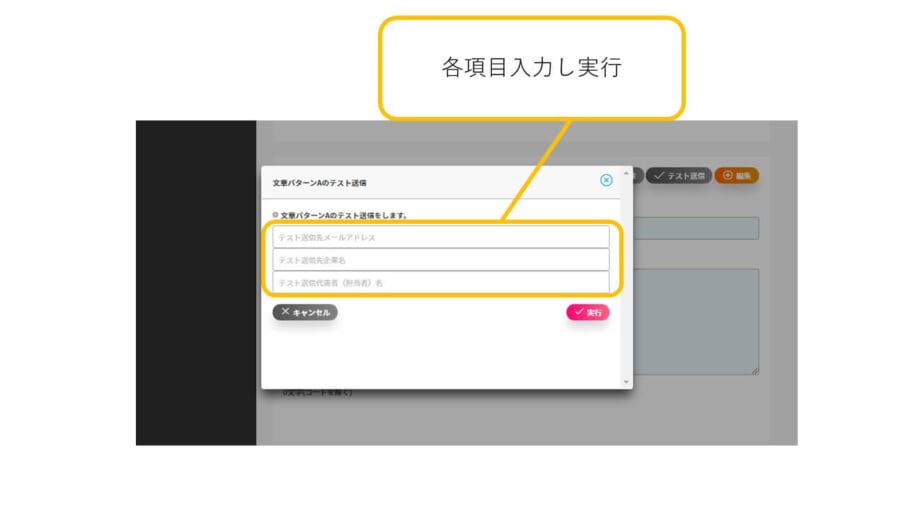906x510 pixels.
Task: Click the 各項目入力し実行 callout bubble
Action: [x=531, y=68]
